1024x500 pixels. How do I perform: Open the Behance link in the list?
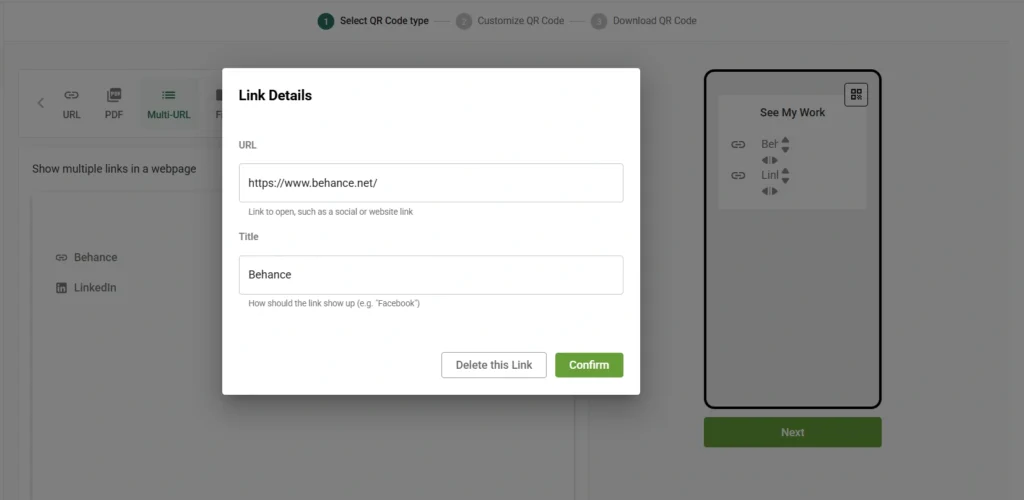tap(95, 257)
